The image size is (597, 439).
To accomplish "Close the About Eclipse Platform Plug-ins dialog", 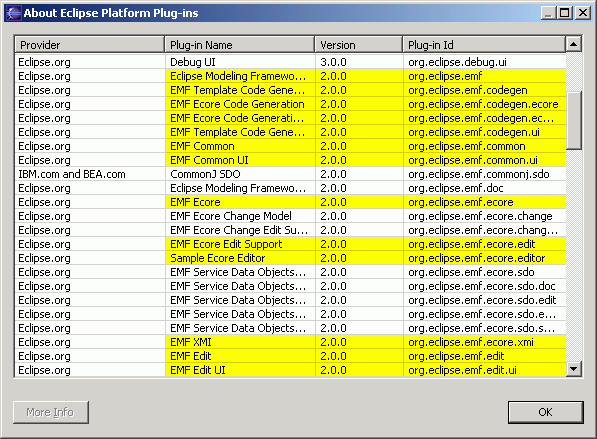I will 583,13.
